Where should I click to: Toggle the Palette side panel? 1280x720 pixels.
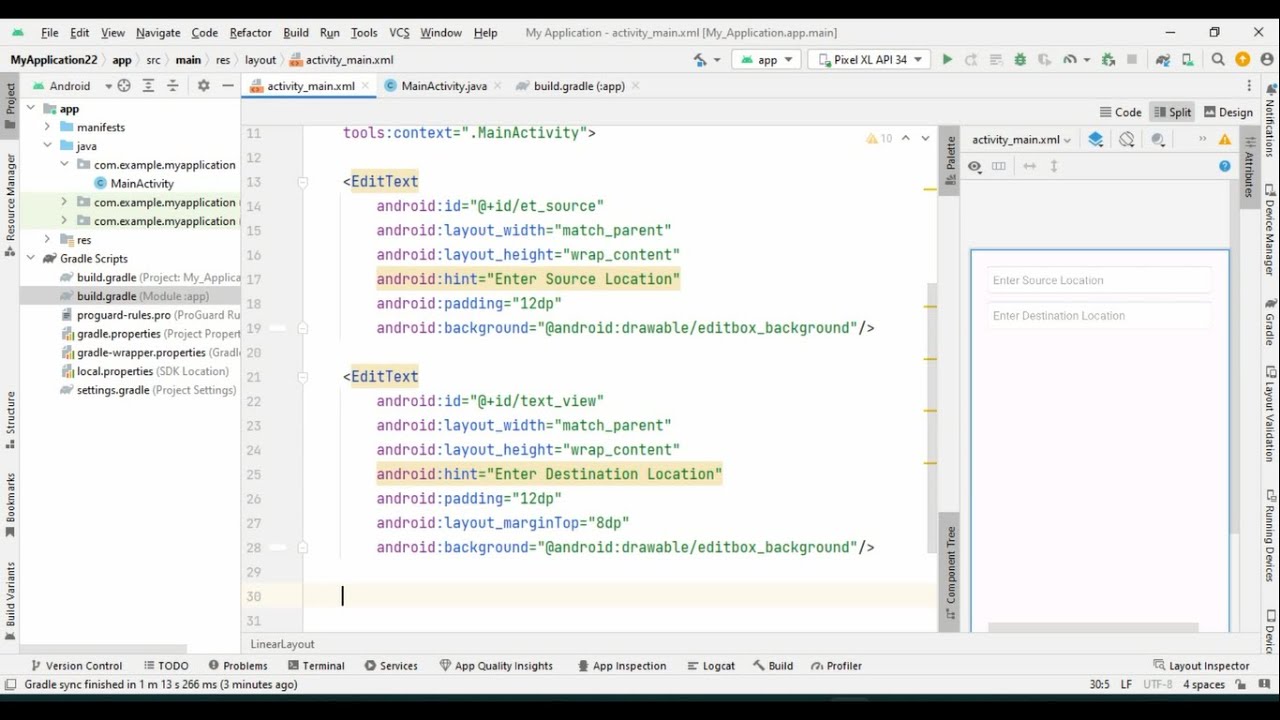click(x=951, y=160)
